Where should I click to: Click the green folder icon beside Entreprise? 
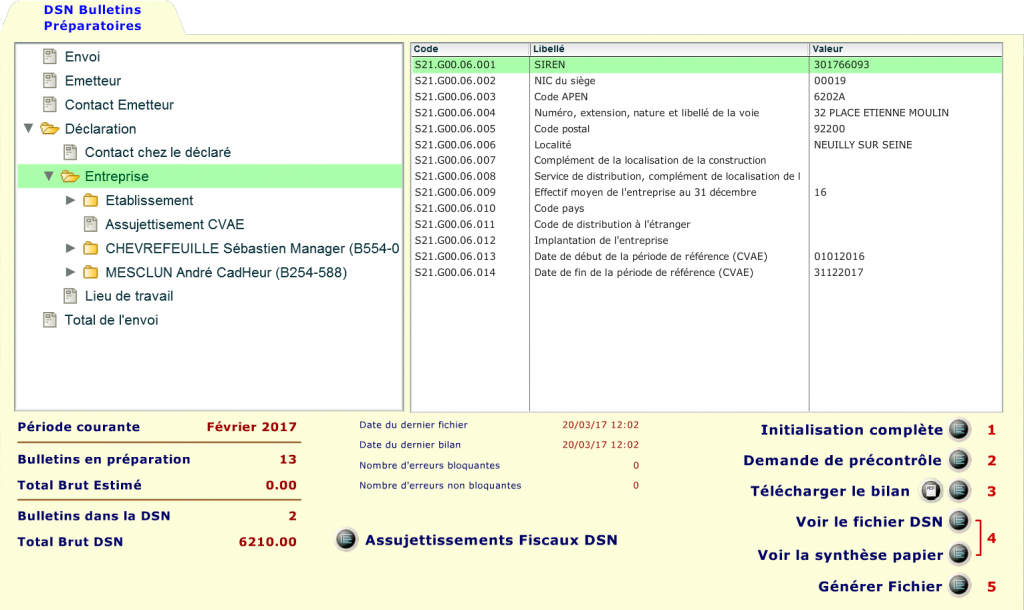click(x=68, y=176)
